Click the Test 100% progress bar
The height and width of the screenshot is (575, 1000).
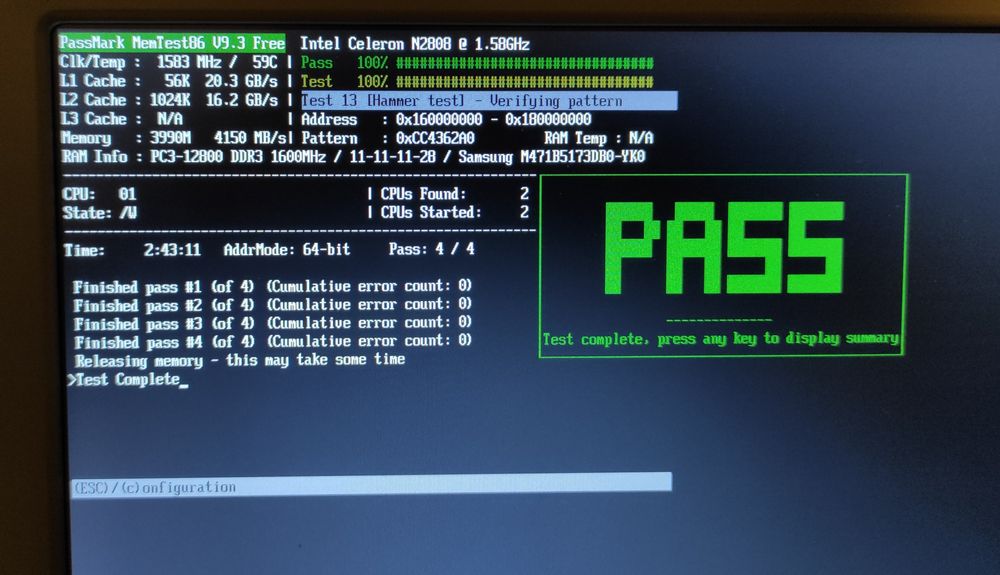coord(477,82)
